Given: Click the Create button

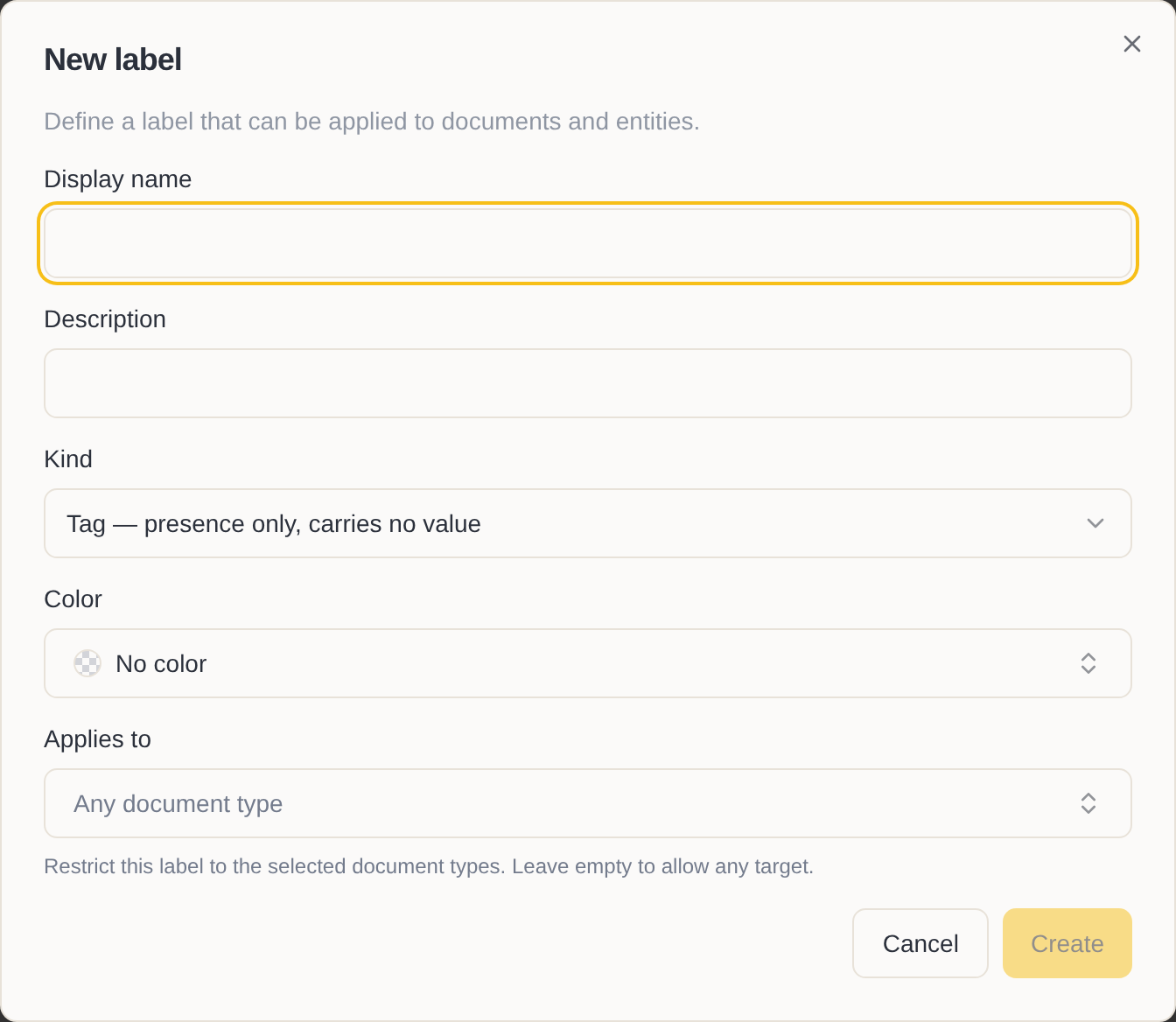Looking at the screenshot, I should (1067, 943).
